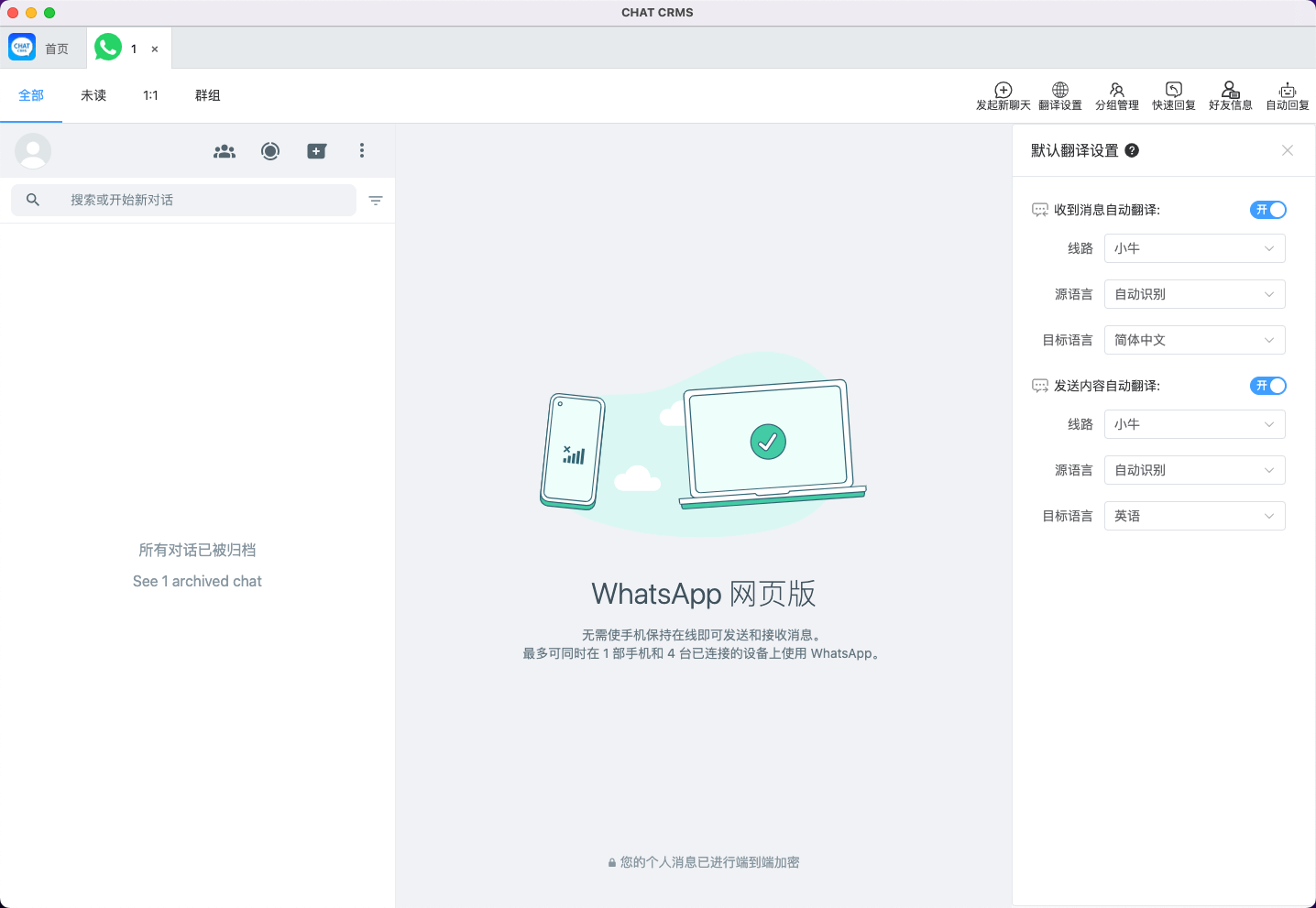
Task: Open the 源语言 dropdown showing 自动识别
Action: pyautogui.click(x=1194, y=293)
